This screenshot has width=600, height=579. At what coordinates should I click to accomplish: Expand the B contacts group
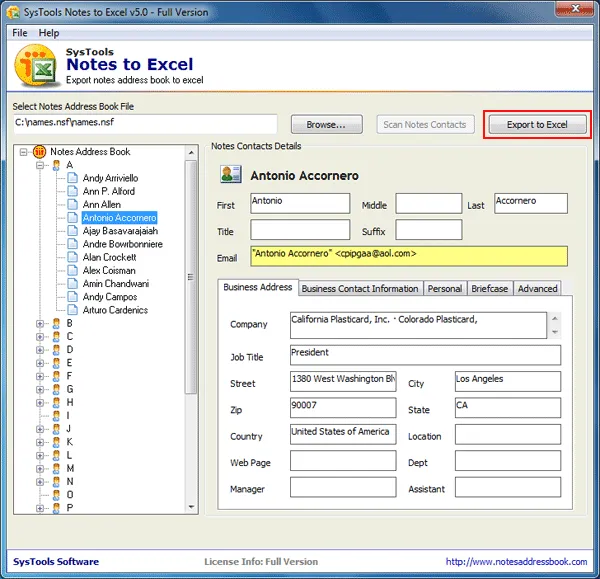pos(40,324)
